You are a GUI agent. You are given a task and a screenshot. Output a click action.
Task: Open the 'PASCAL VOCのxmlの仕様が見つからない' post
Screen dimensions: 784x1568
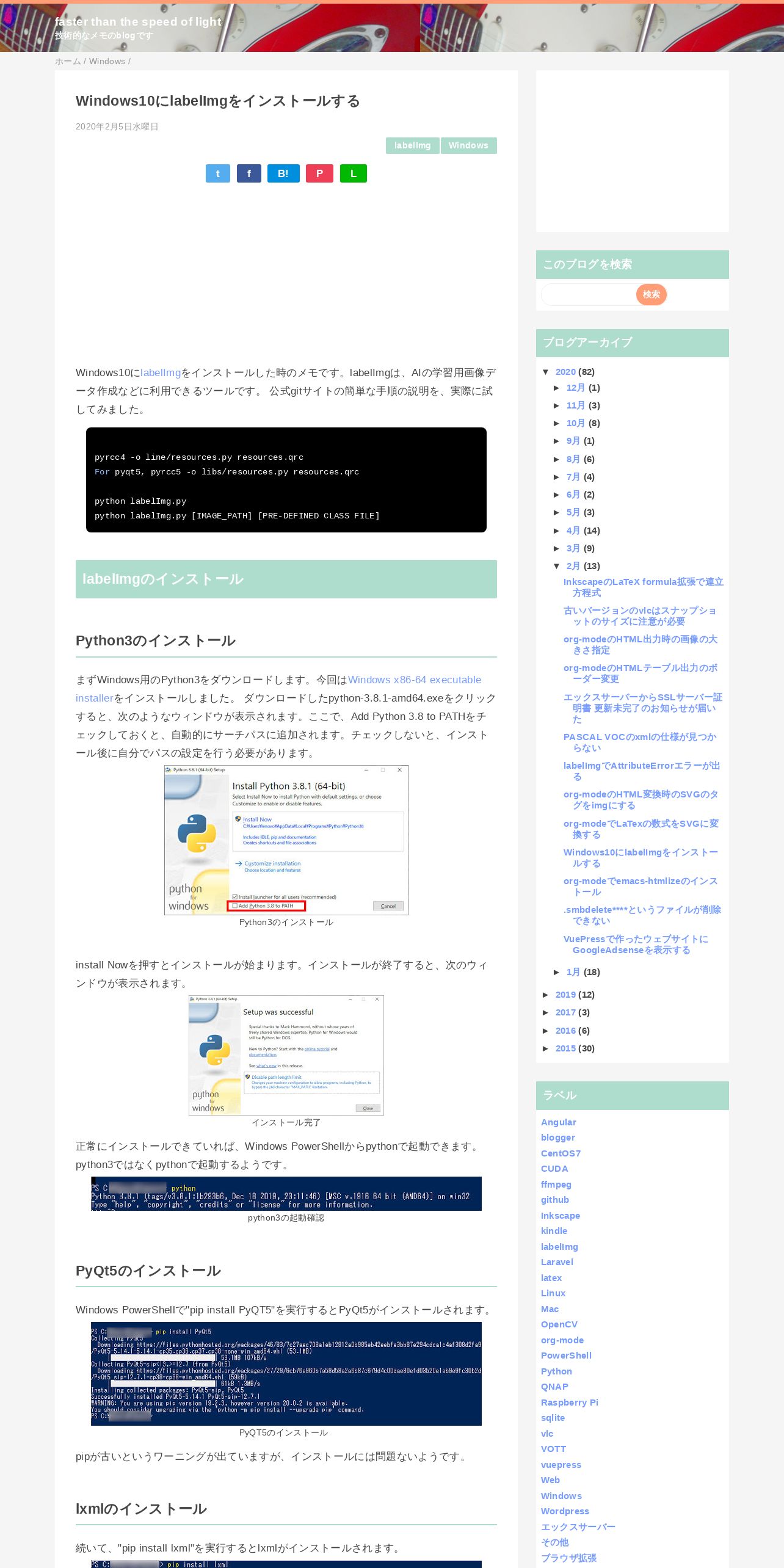640,742
